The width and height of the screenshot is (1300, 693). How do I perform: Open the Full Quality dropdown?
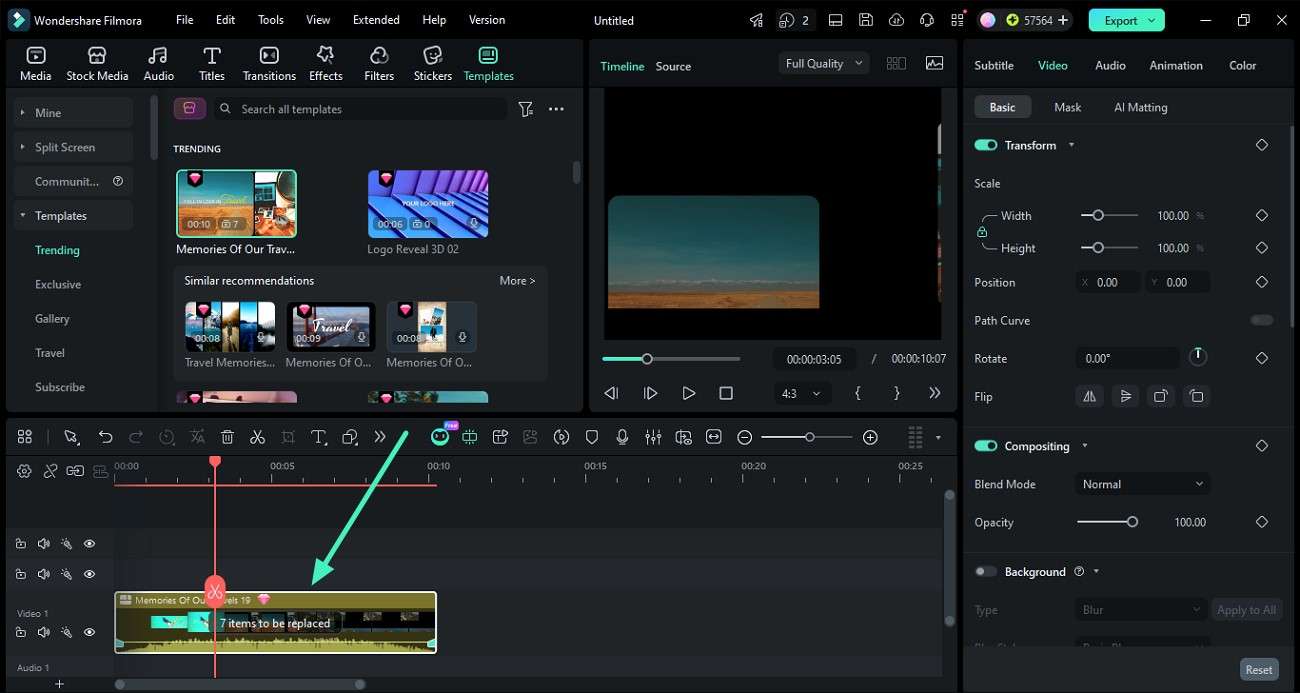[824, 63]
